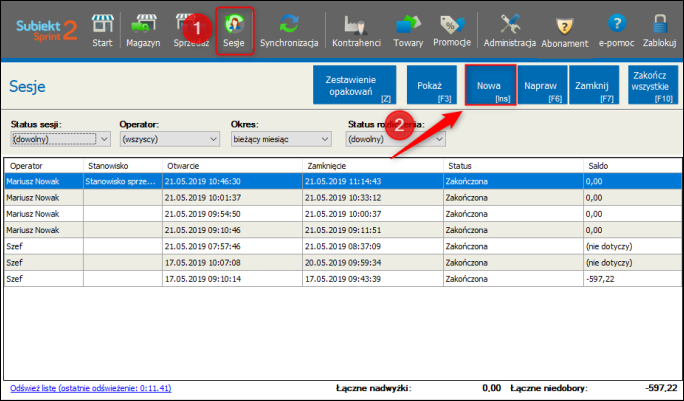Open the Administracja tools icon
This screenshot has width=684, height=401.
[x=510, y=29]
